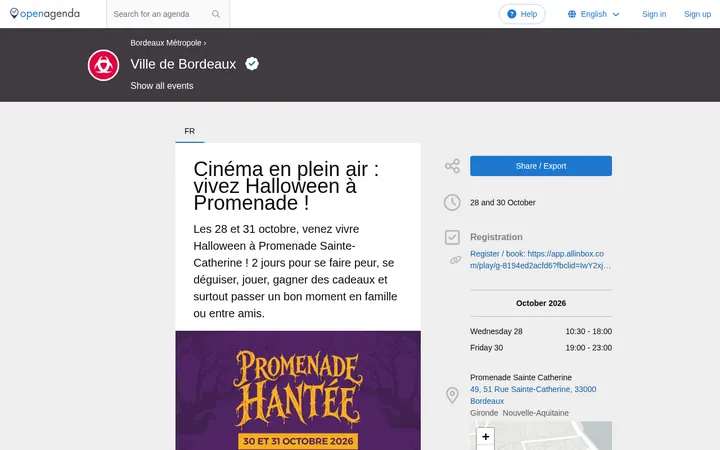Select the Friday 30 schedule row
This screenshot has height=450, width=720.
click(540, 348)
